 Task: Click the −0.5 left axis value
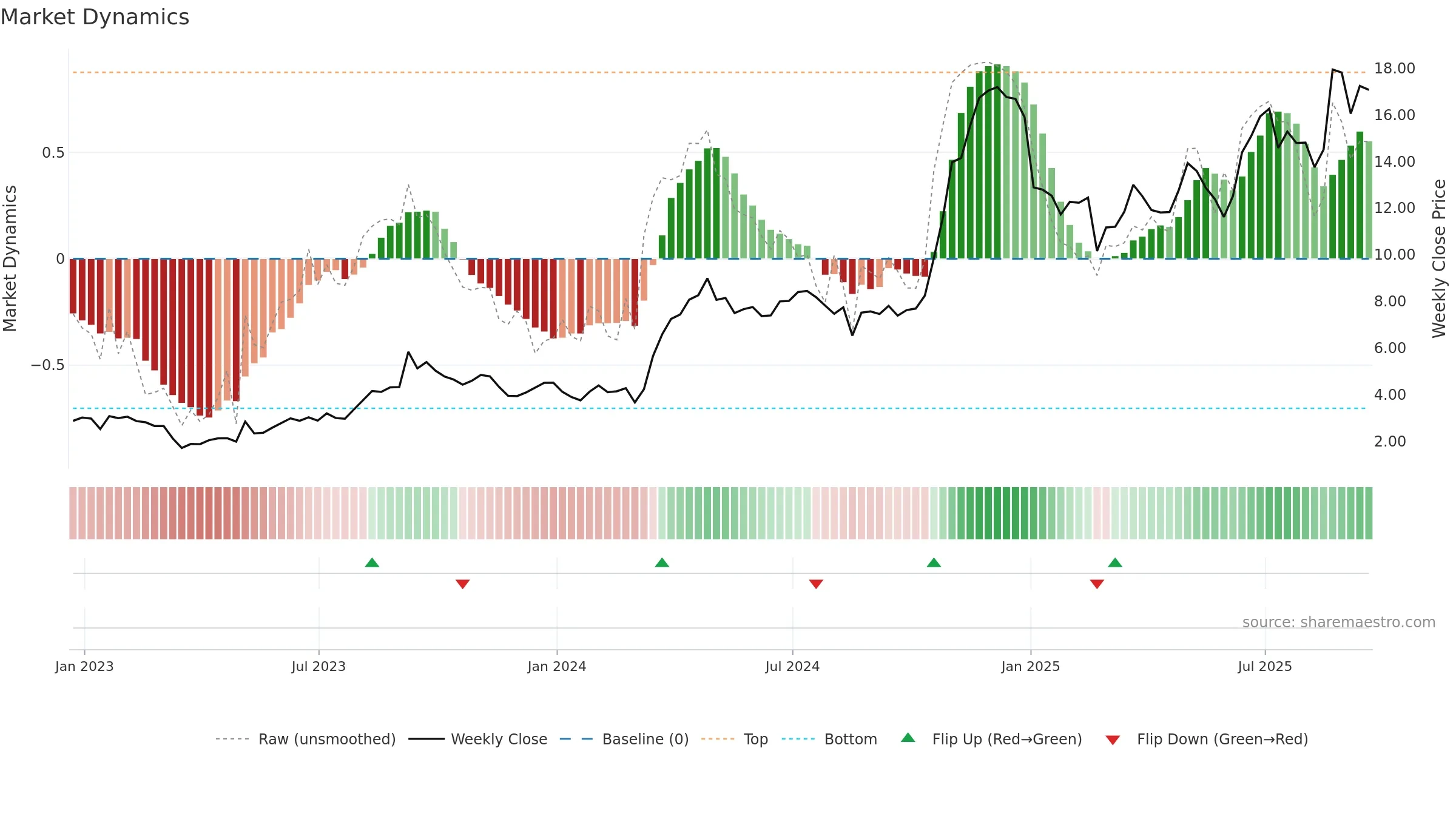[48, 365]
